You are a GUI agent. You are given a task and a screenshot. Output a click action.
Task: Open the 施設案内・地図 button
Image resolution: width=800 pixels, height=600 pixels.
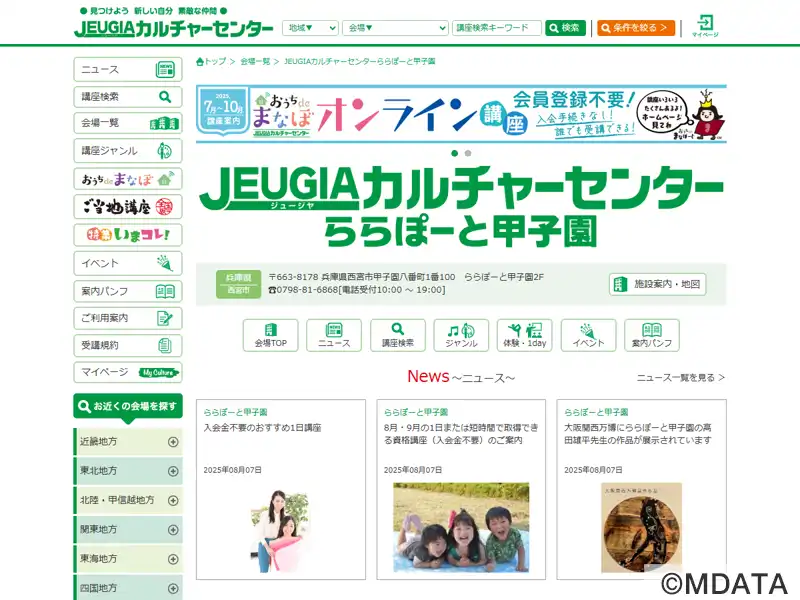click(657, 284)
